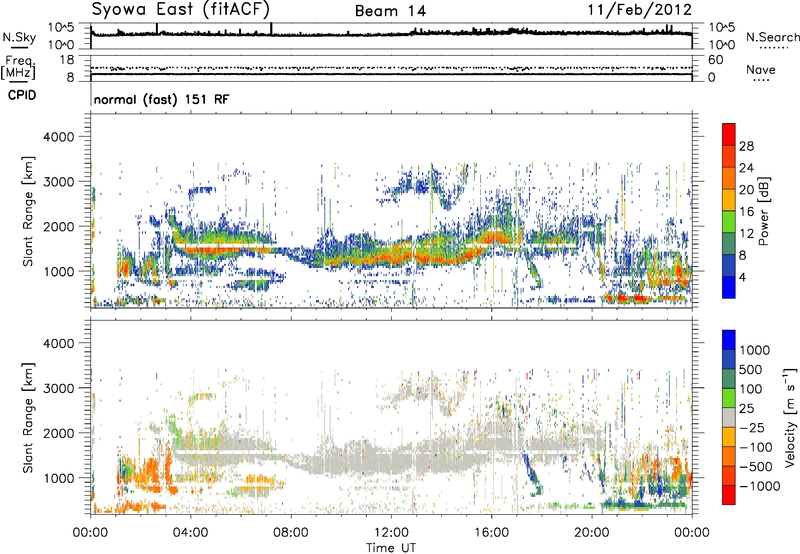800x554 pixels.
Task: Click the "Power [dB]" colorbar title
Action: point(764,211)
